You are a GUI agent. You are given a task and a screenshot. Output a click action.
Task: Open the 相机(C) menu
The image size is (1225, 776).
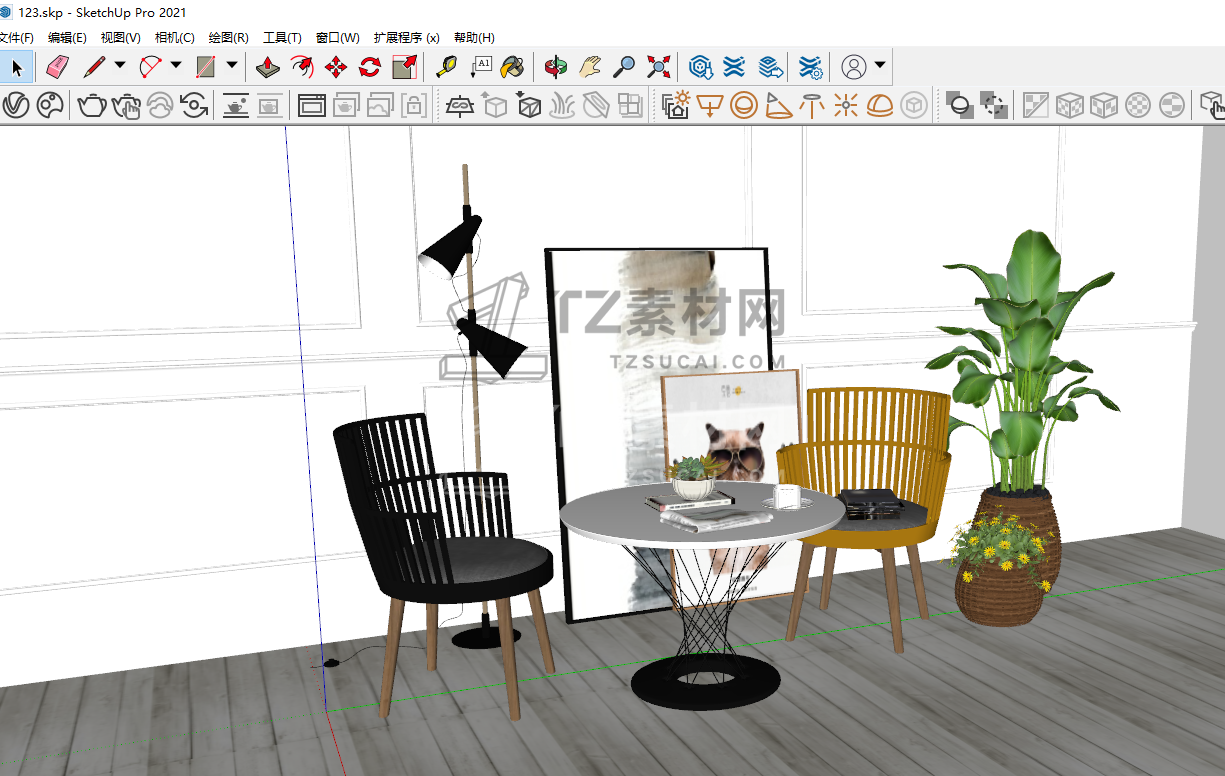point(175,38)
